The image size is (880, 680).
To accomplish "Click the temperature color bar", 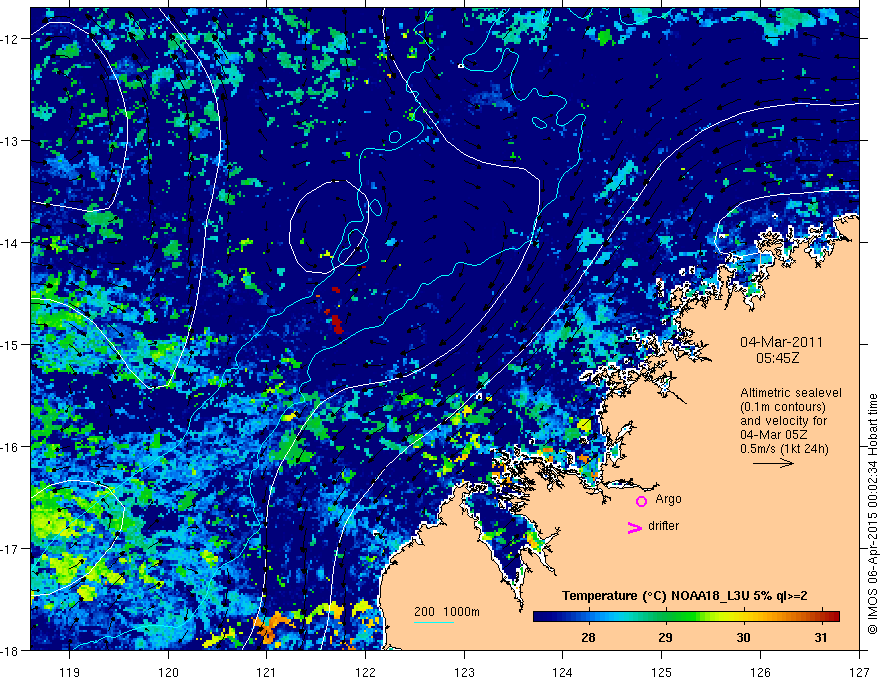I will 686,616.
